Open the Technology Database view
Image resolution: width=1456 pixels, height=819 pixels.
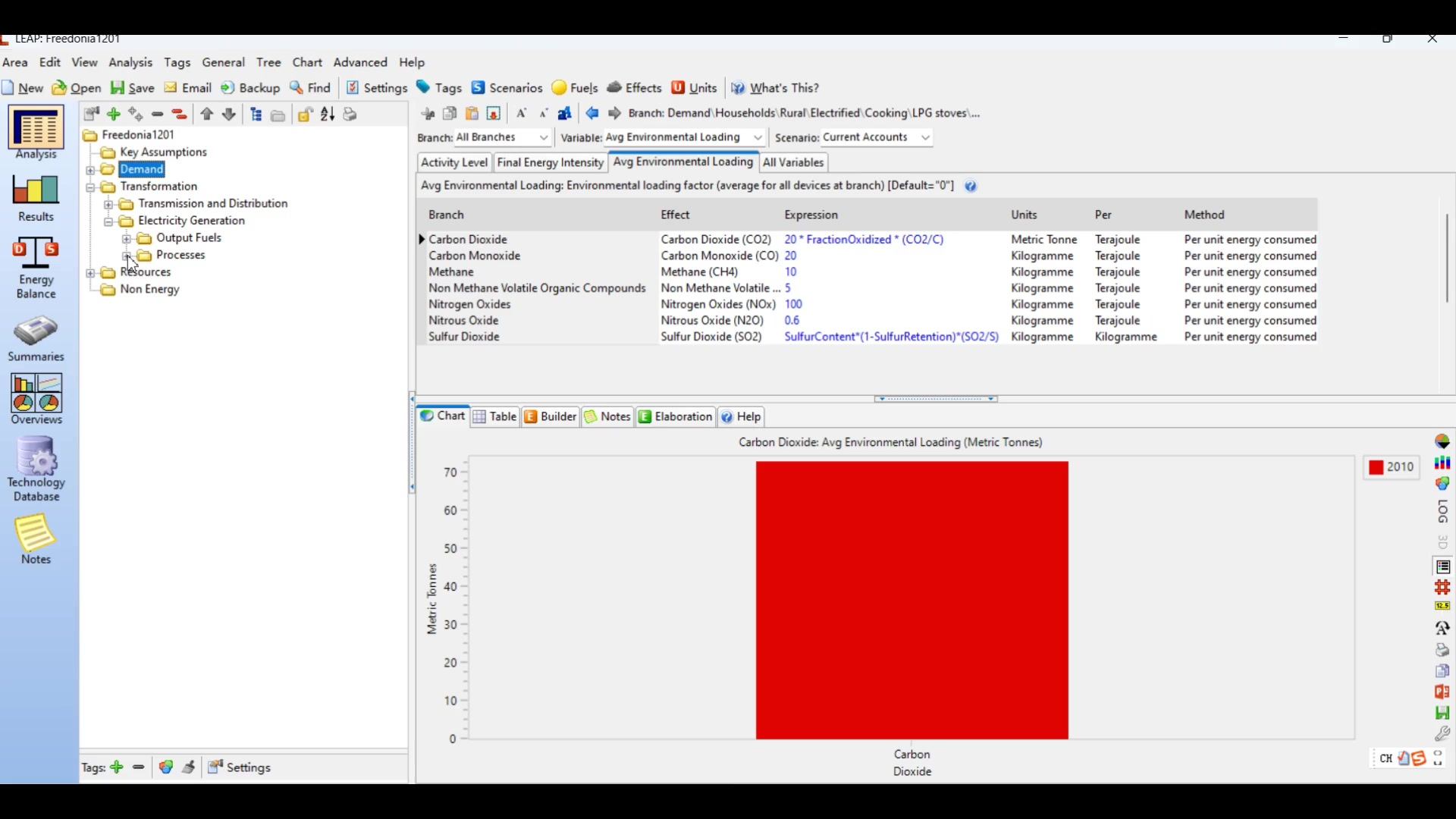tap(36, 468)
